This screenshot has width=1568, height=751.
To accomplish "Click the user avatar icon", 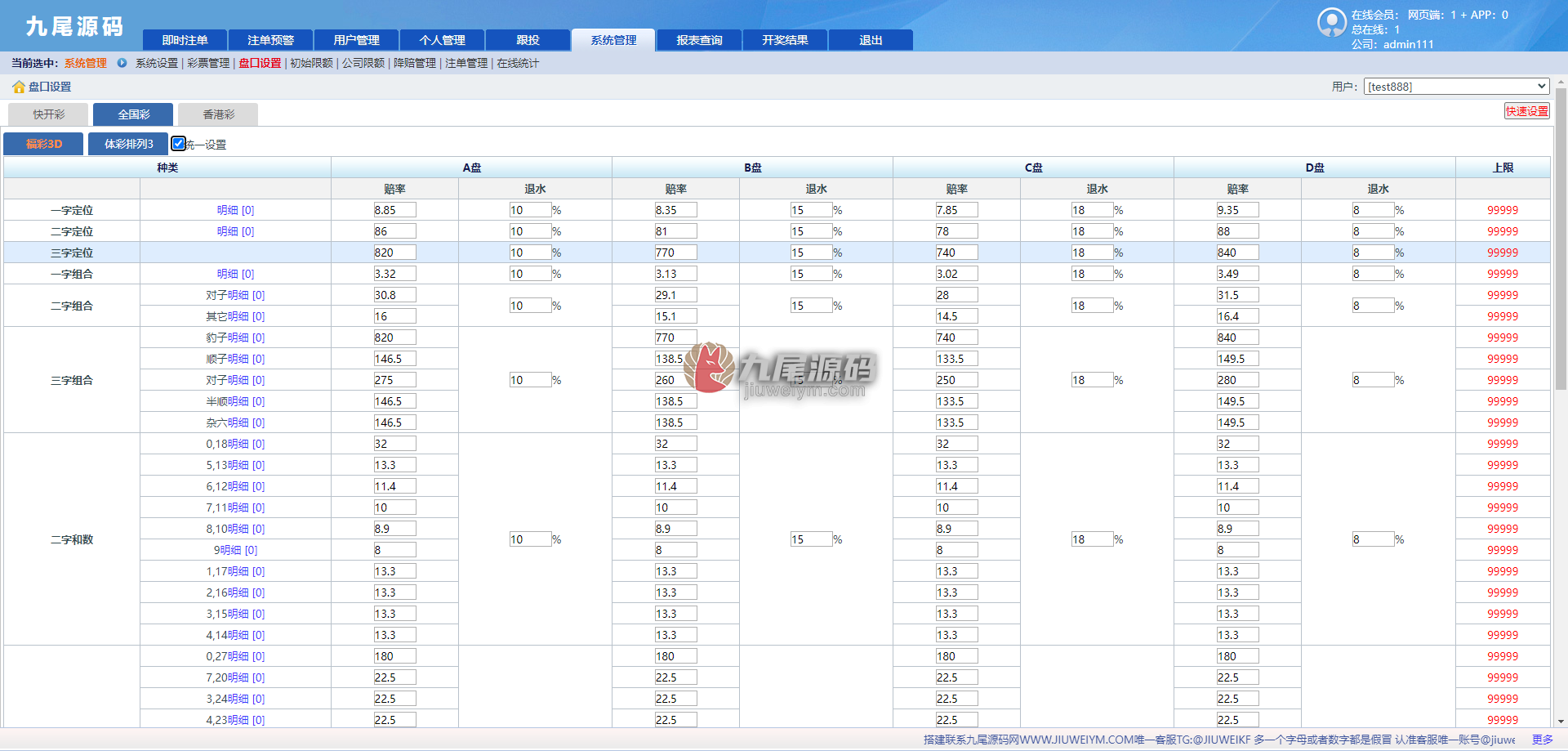I will [x=1331, y=22].
